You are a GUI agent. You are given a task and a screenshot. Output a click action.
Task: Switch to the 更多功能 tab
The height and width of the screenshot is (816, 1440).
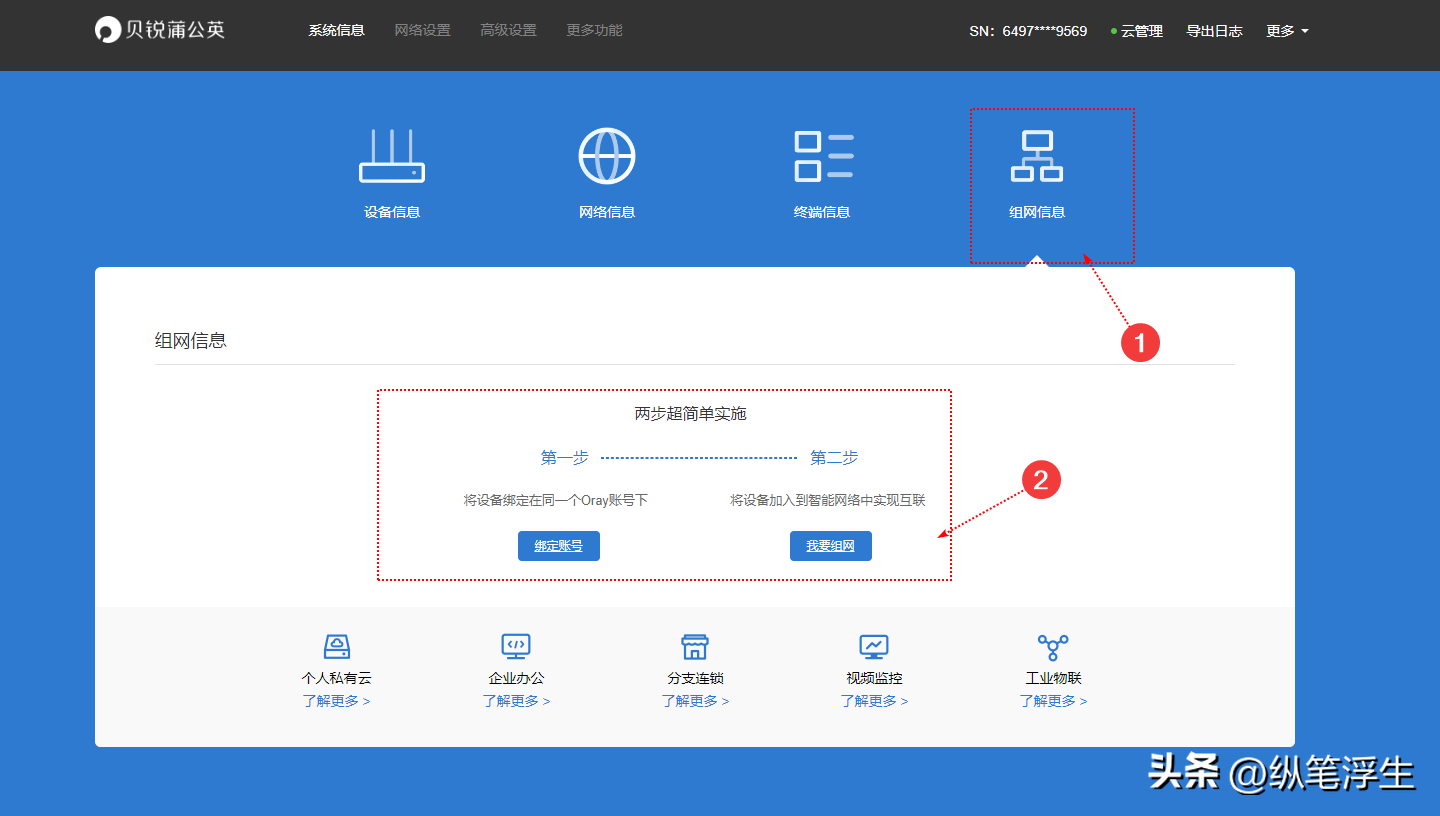[594, 30]
